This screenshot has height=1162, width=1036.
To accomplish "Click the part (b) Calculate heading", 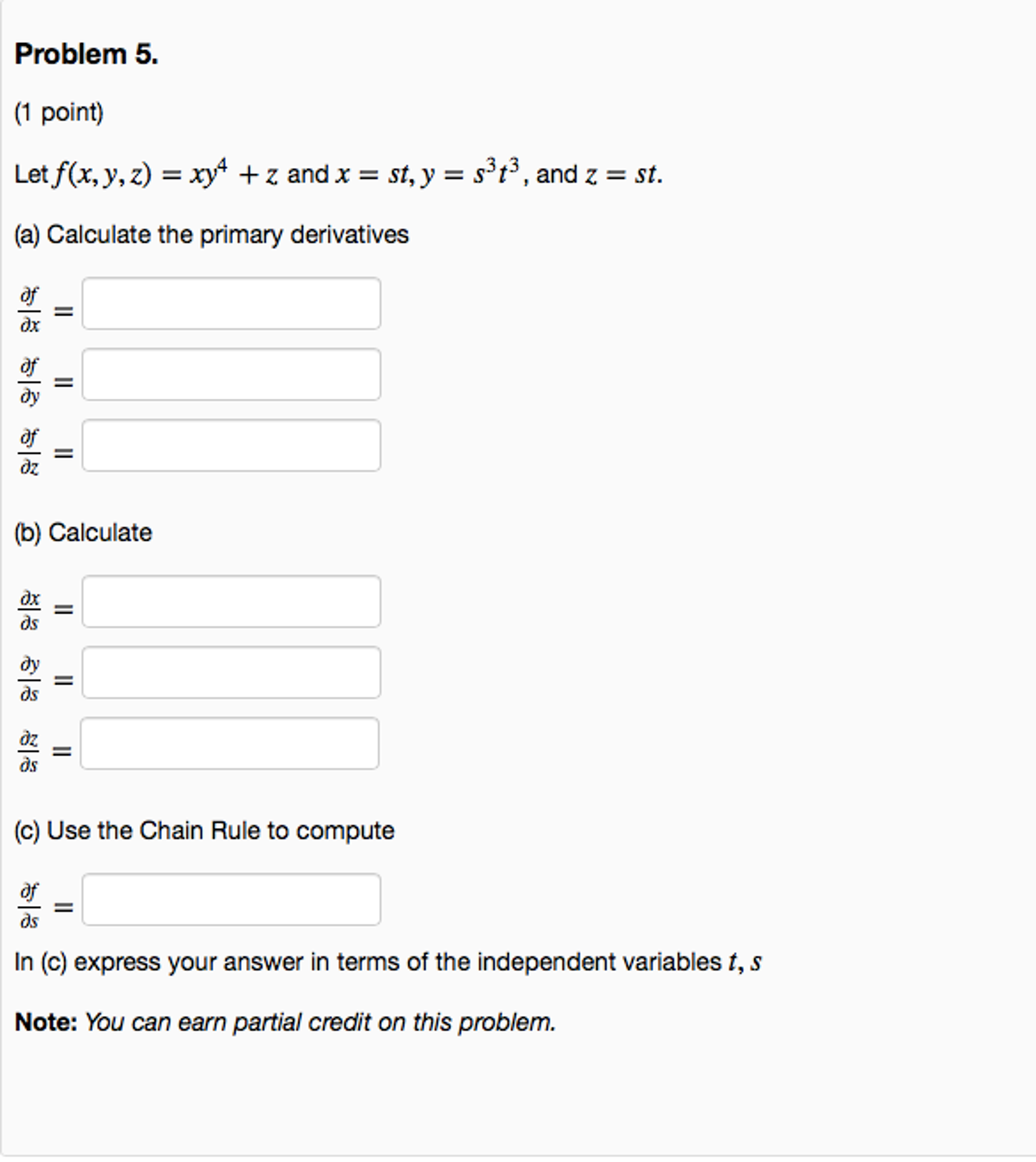I will pos(84,532).
